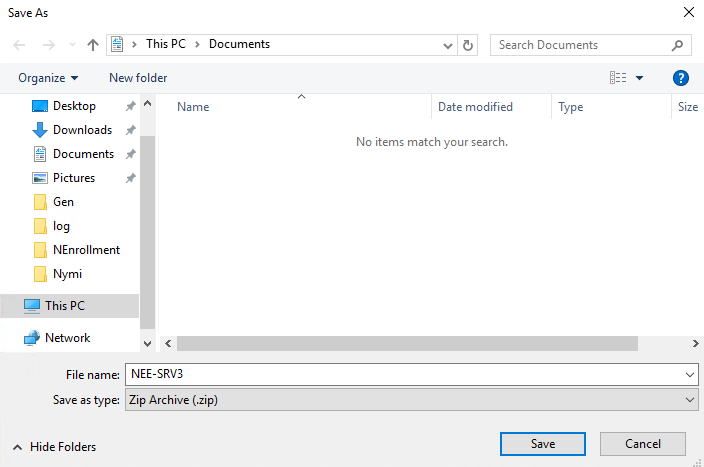
Task: Open the Help question mark icon
Action: [681, 78]
